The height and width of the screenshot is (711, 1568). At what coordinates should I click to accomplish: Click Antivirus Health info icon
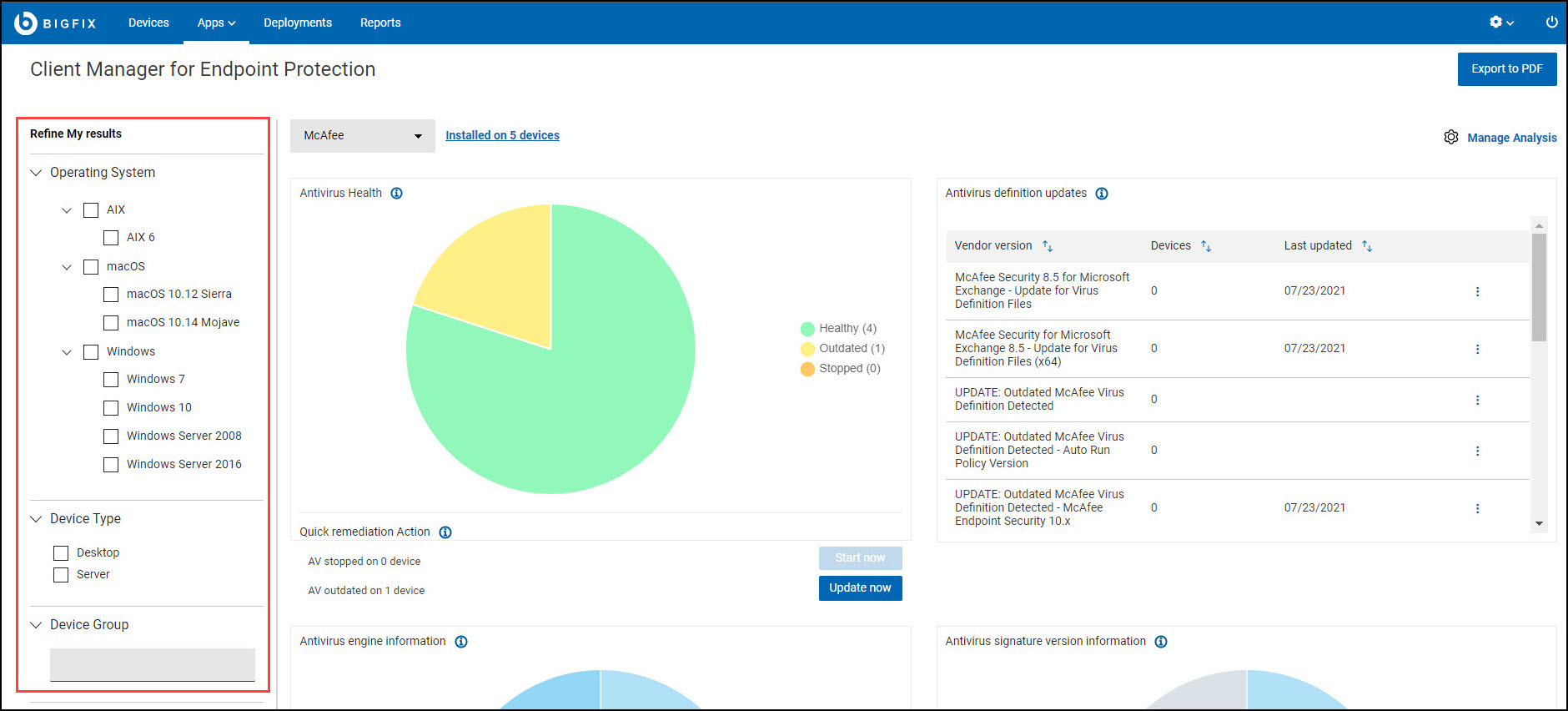click(x=397, y=194)
